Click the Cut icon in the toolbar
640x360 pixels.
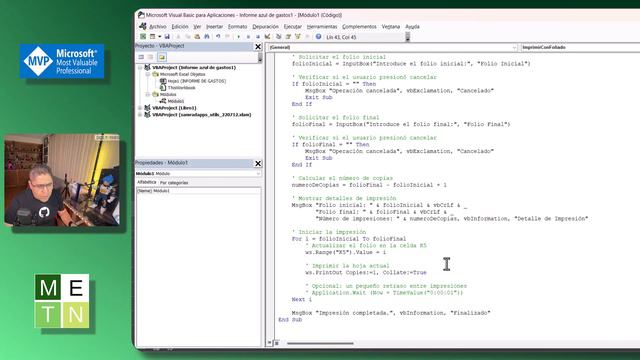(x=178, y=37)
